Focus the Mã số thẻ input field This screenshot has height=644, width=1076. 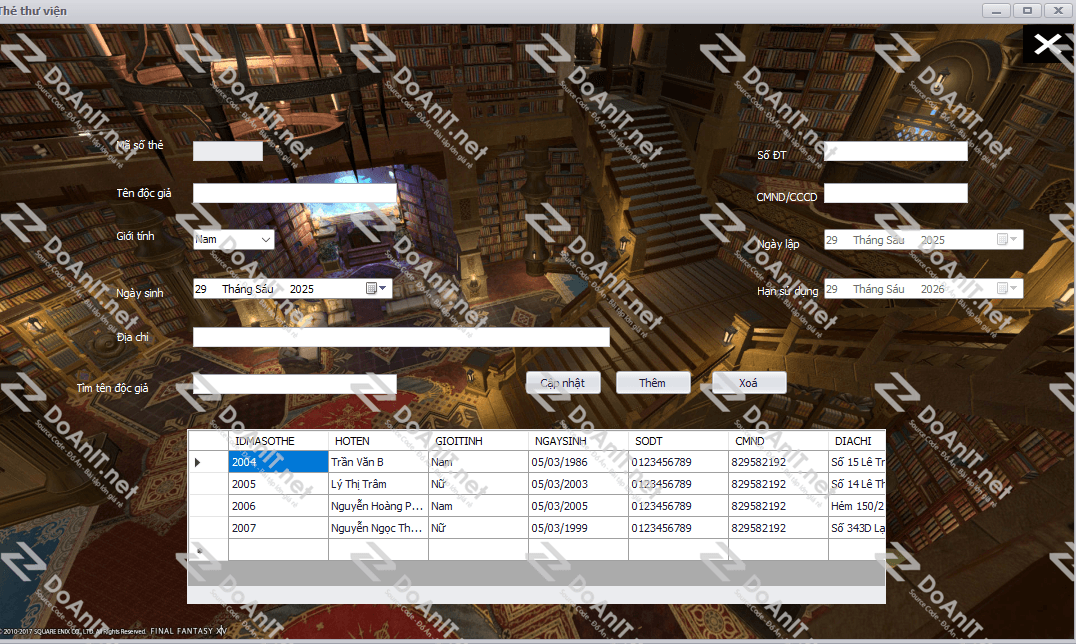click(228, 151)
